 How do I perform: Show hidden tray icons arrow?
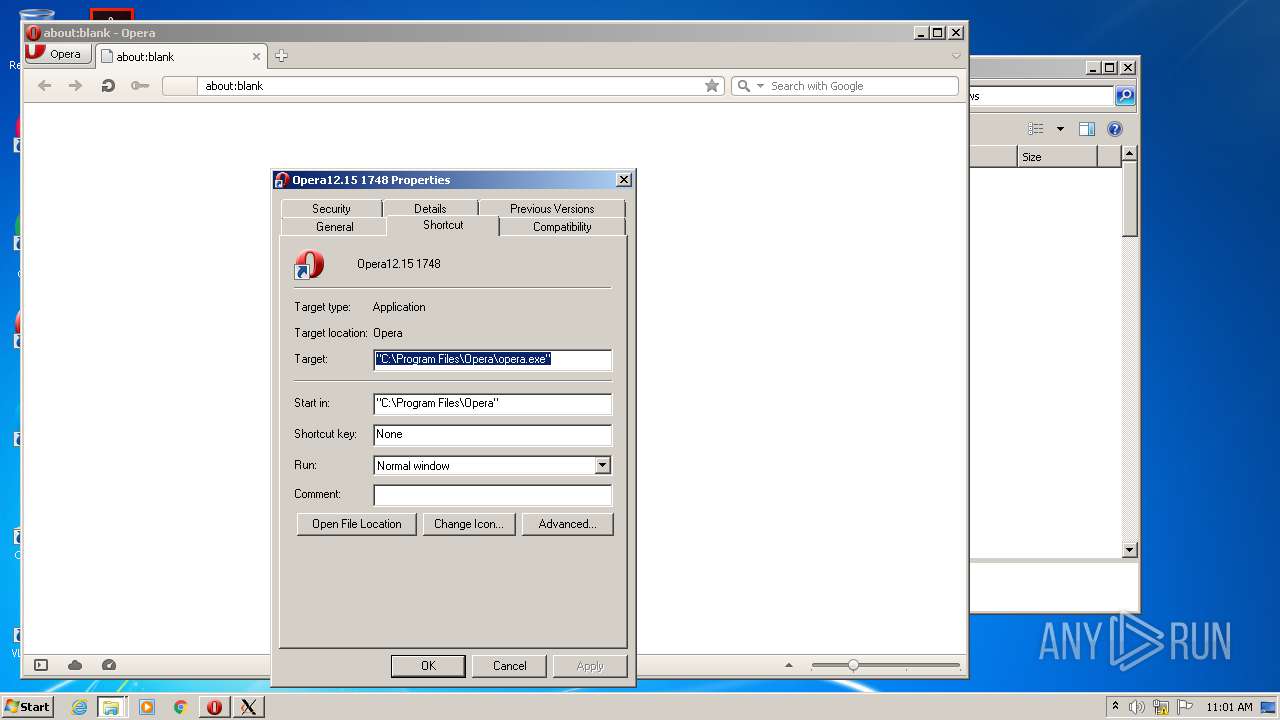1115,707
